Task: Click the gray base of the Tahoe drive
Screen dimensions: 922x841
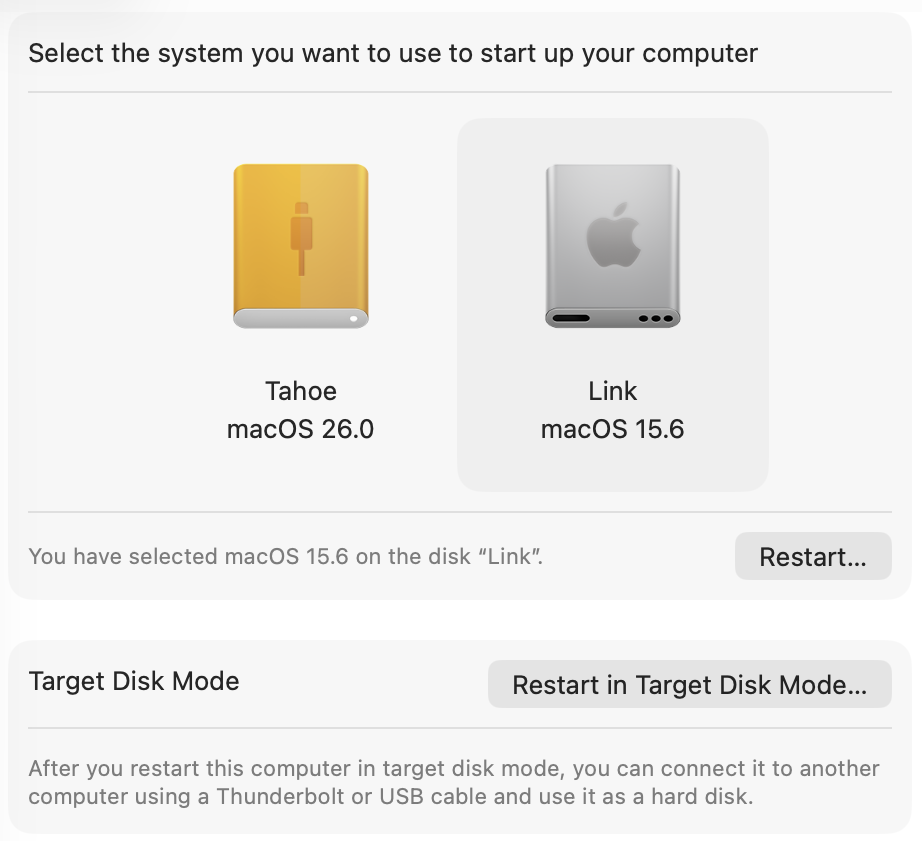Action: [x=300, y=318]
